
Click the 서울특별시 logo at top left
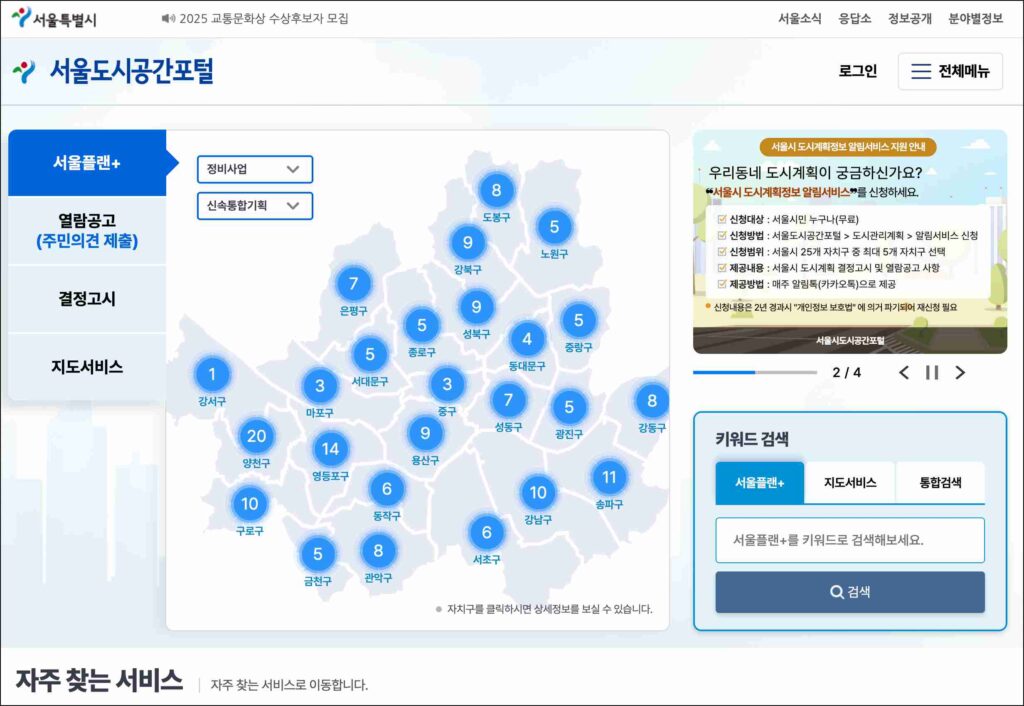(x=54, y=18)
